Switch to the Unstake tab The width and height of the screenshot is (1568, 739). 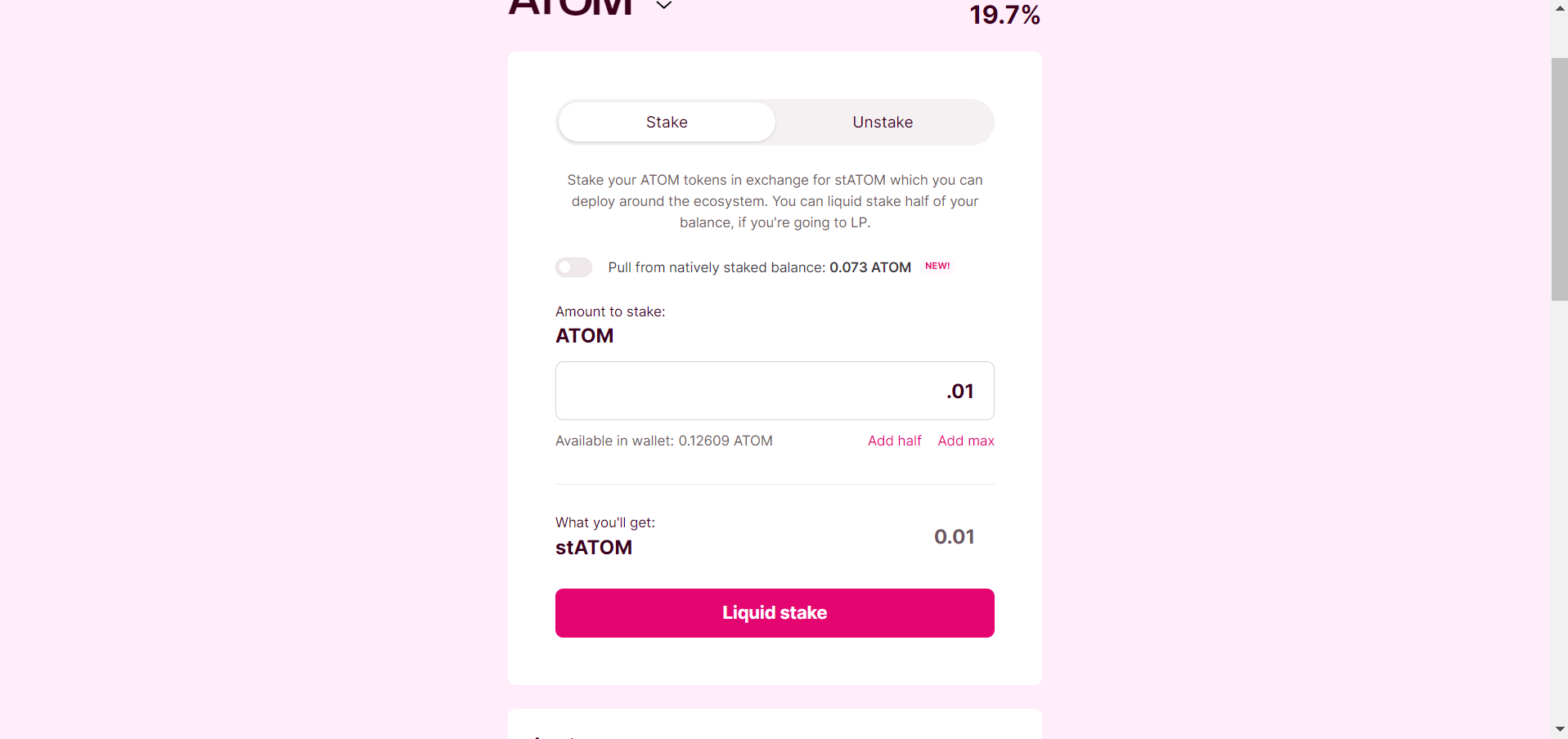pyautogui.click(x=883, y=122)
